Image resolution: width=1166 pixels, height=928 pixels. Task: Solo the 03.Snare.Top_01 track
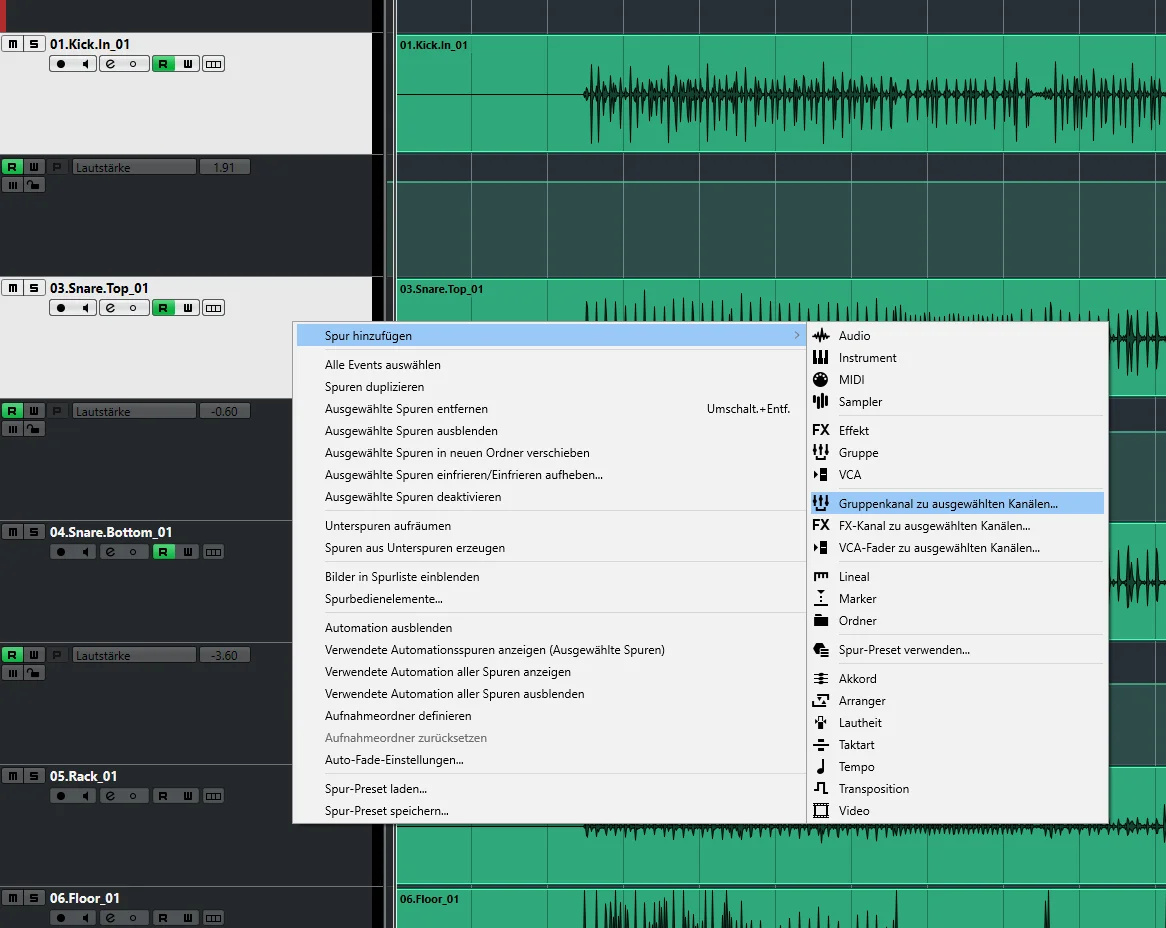(x=33, y=288)
